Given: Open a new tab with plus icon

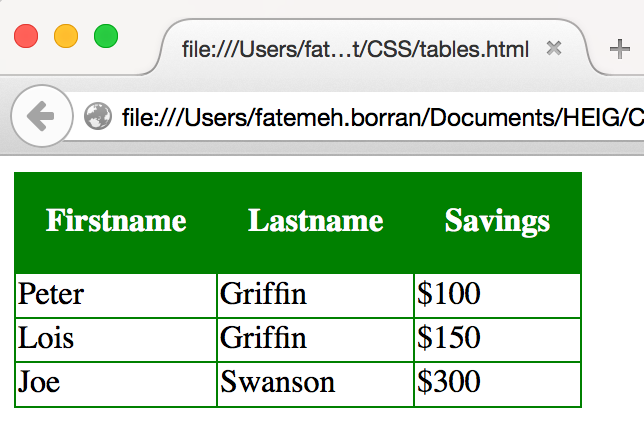Looking at the screenshot, I should tap(620, 49).
